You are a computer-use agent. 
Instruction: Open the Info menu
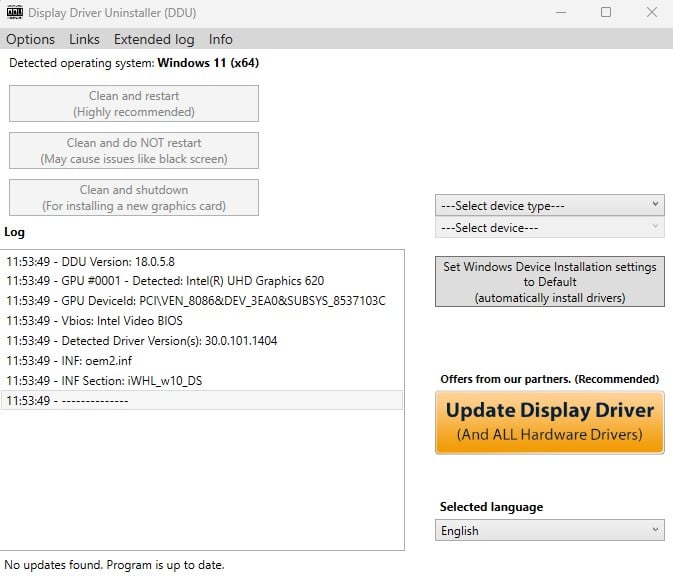click(x=221, y=39)
